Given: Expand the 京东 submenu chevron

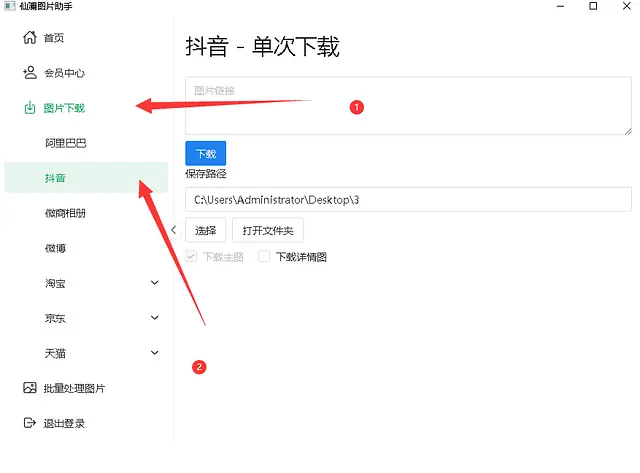Looking at the screenshot, I should (155, 318).
